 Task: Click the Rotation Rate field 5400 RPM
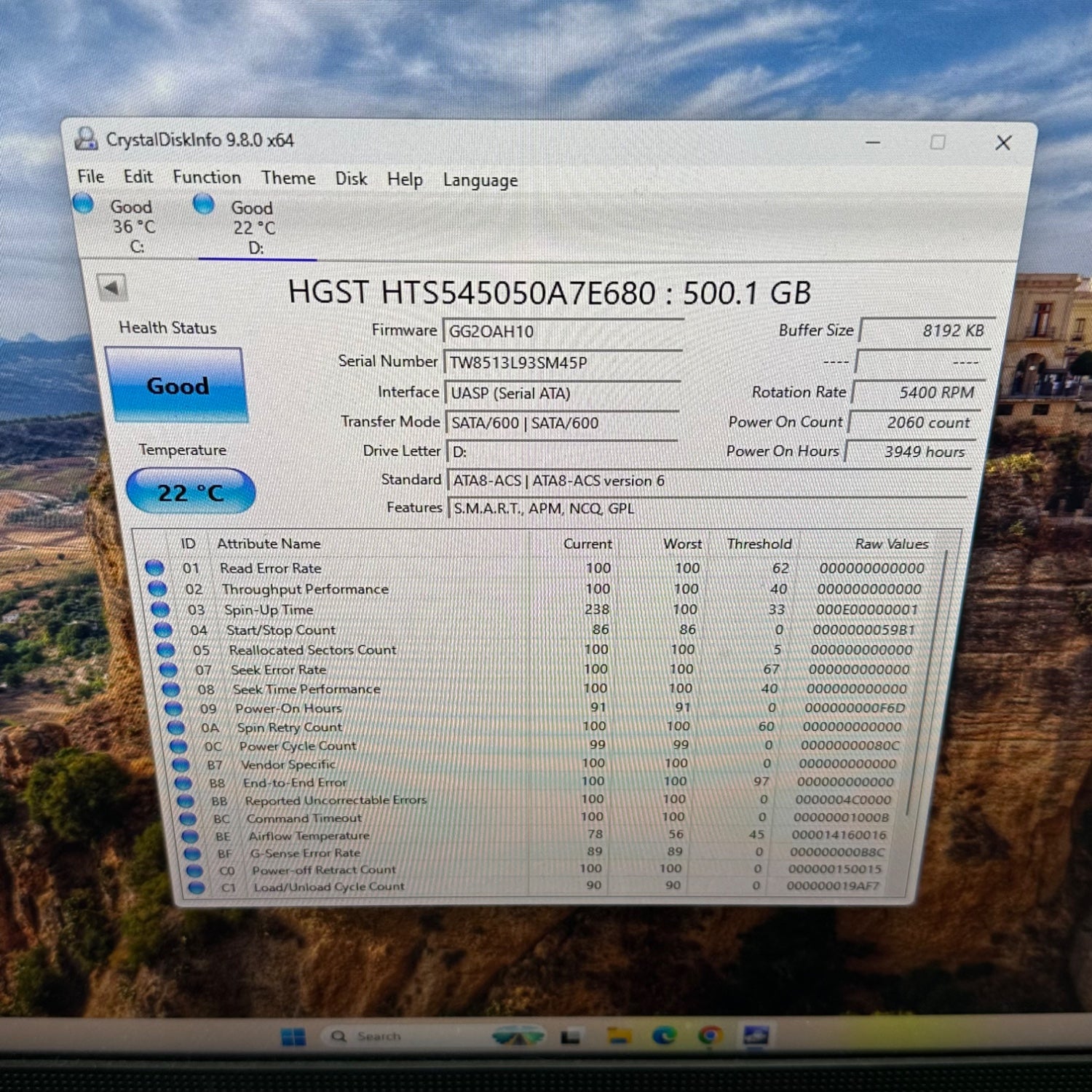click(919, 392)
